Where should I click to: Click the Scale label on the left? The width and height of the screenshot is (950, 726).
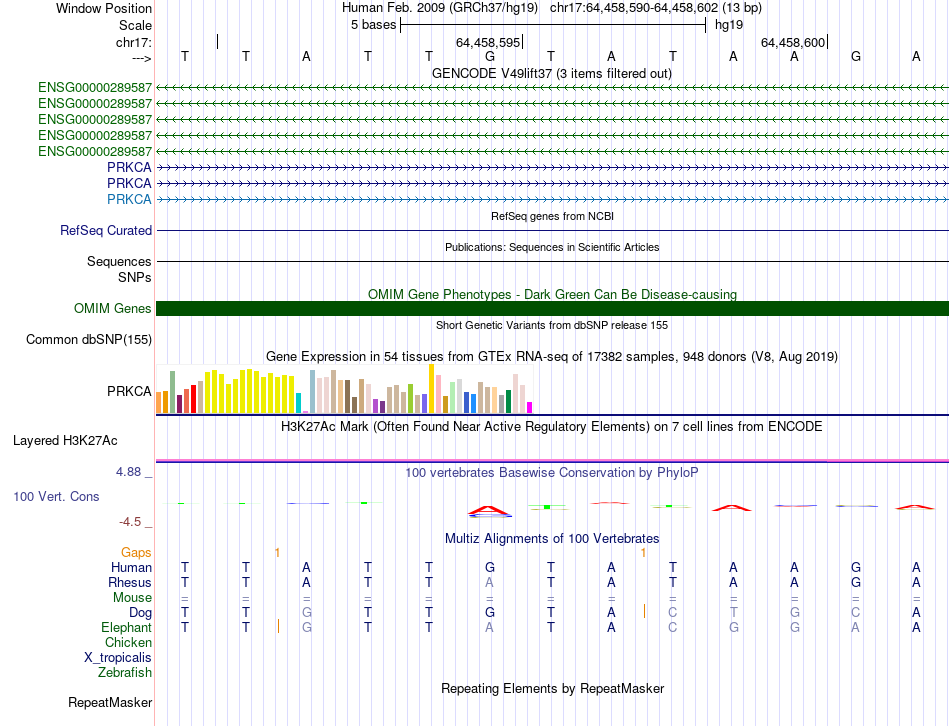pyautogui.click(x=135, y=25)
